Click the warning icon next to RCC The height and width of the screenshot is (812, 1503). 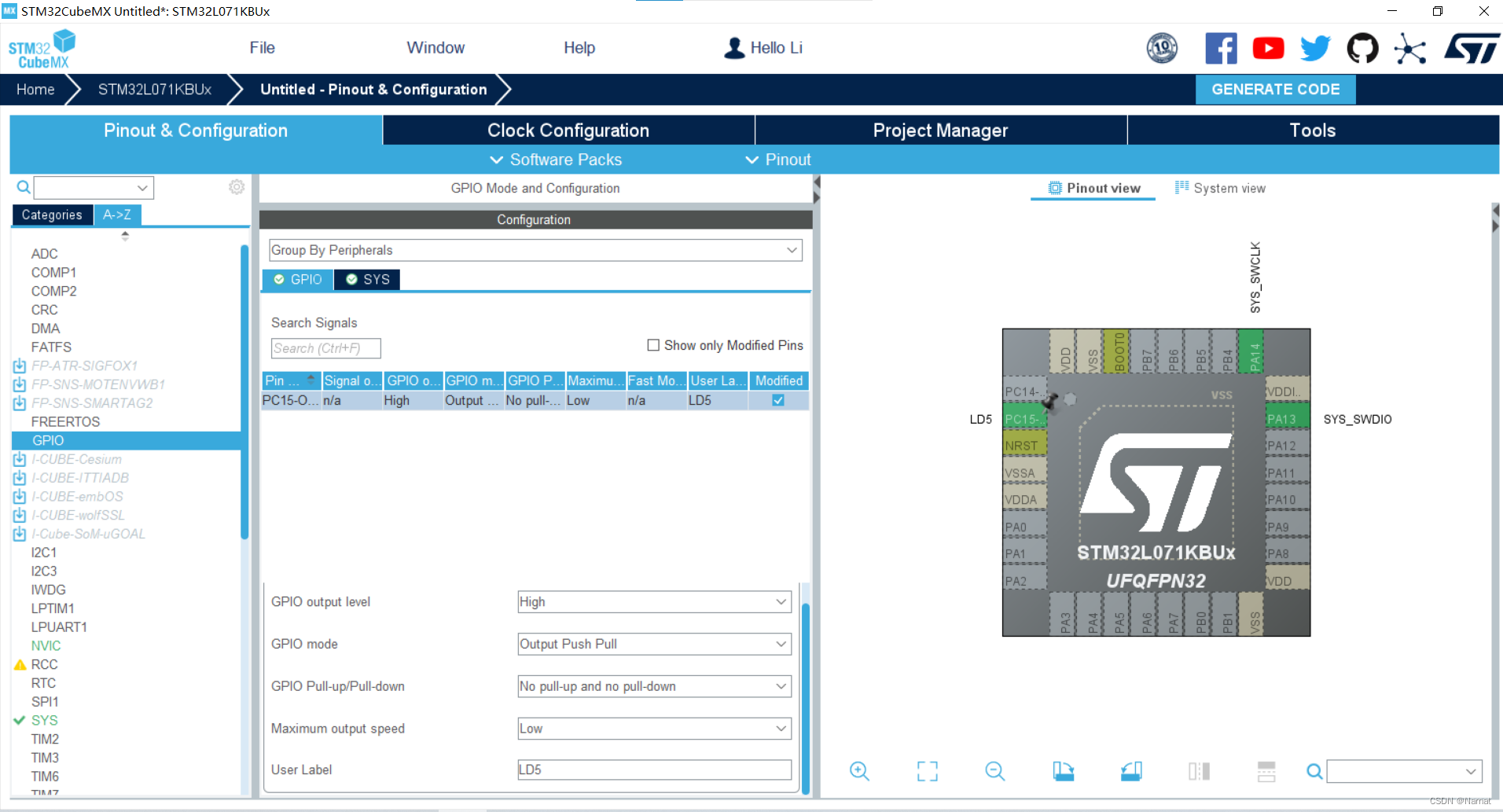(x=20, y=664)
